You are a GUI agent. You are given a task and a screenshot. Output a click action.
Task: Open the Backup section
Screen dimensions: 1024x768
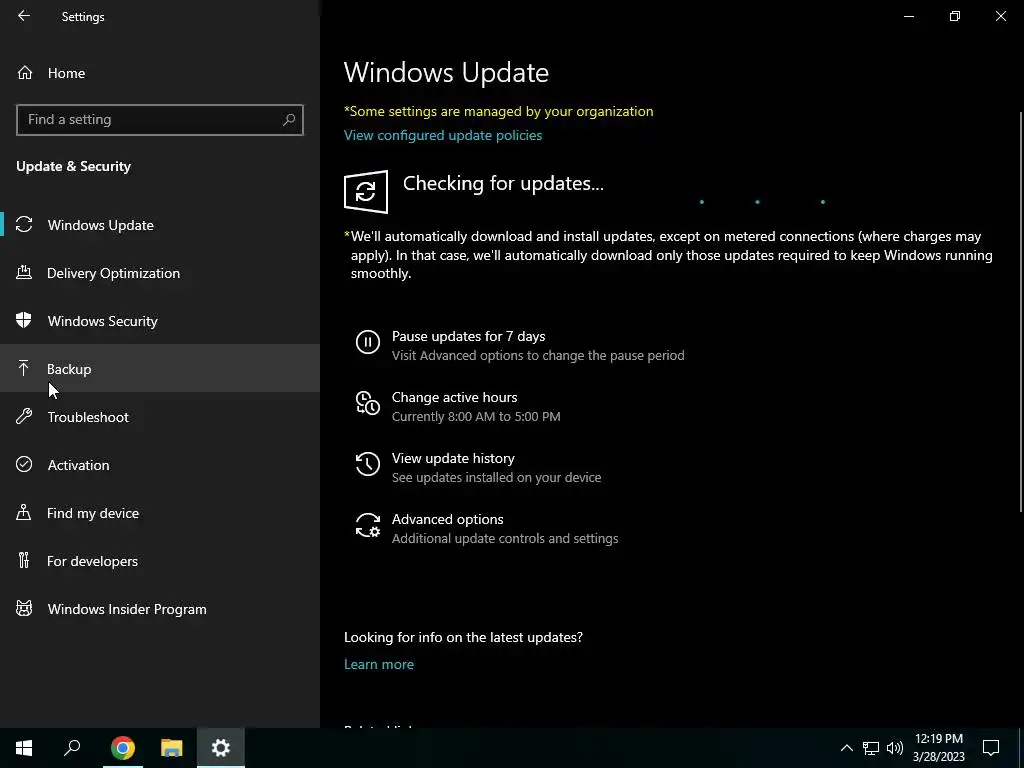pyautogui.click(x=160, y=369)
